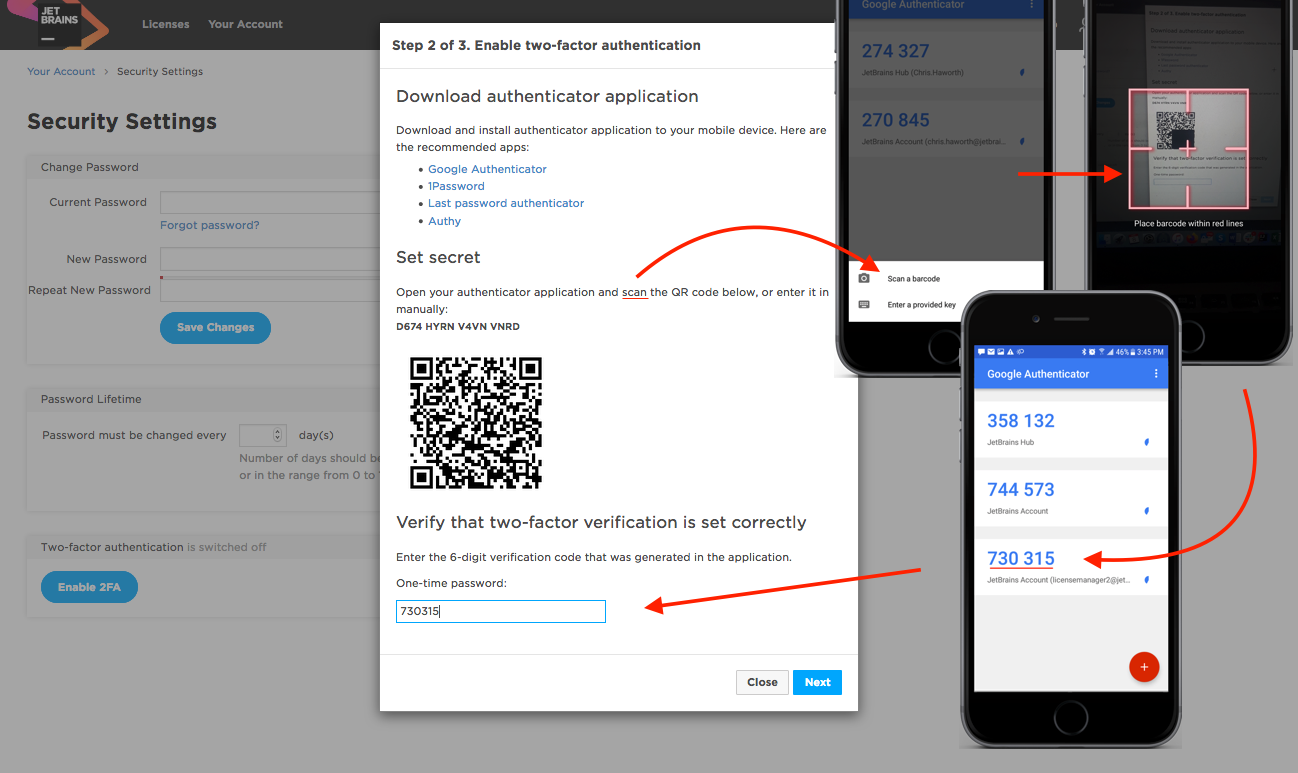Tap the timer icon next to code 744 573

click(x=1146, y=510)
